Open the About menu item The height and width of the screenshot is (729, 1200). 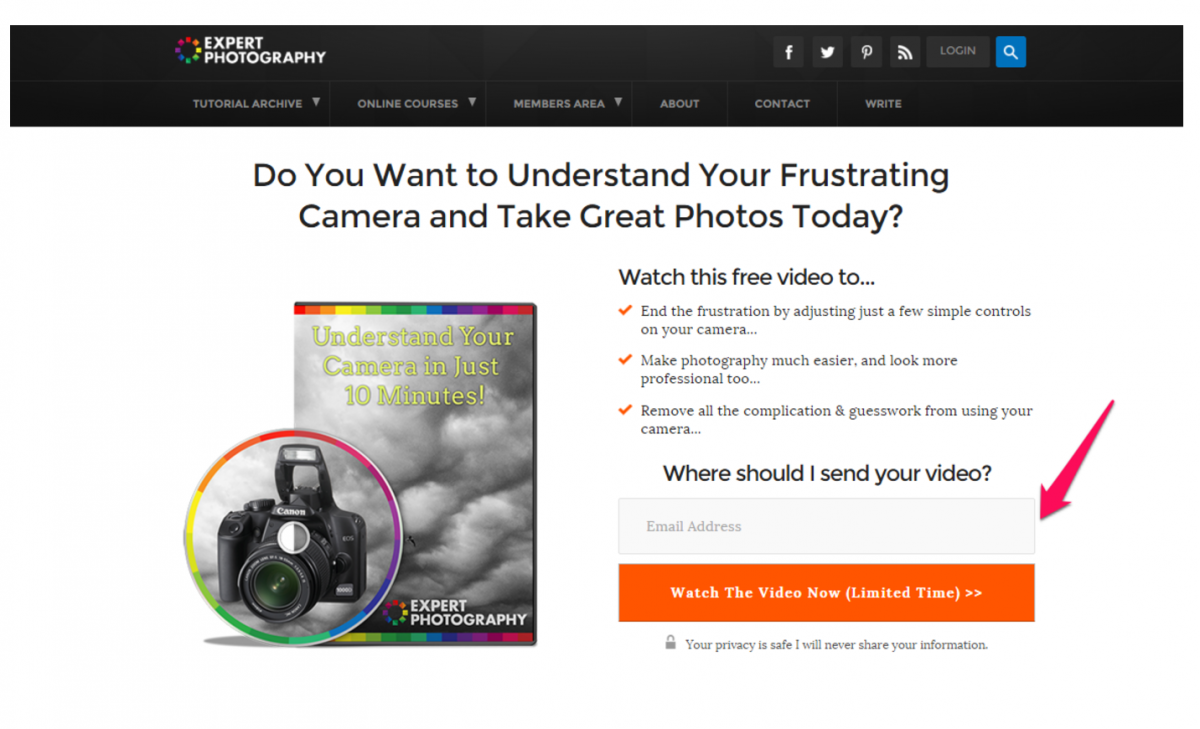(679, 104)
